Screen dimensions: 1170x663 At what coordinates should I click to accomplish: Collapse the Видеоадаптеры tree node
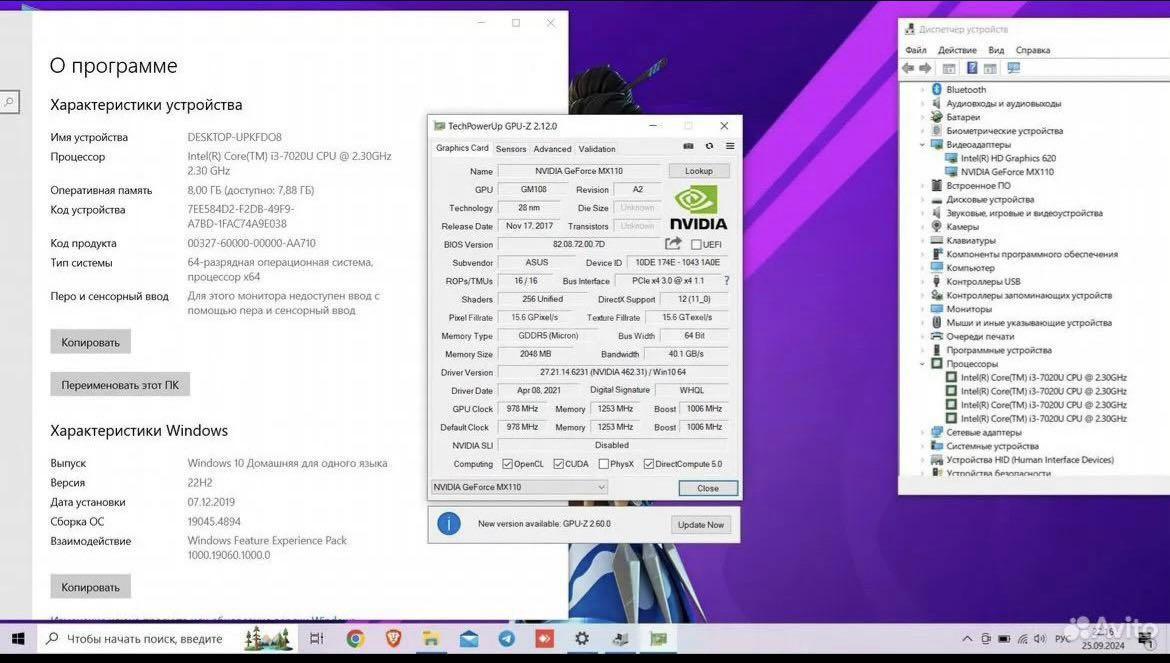point(922,145)
